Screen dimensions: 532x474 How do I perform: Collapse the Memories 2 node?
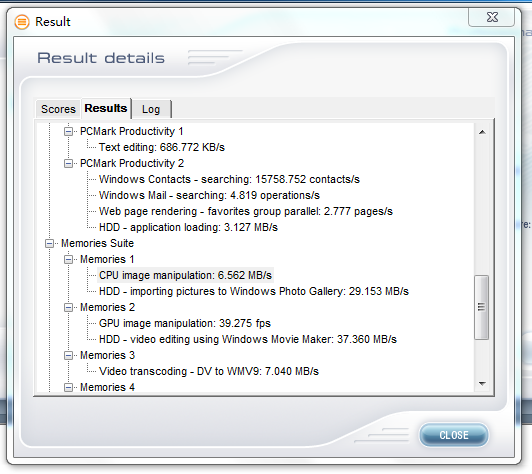coord(69,307)
